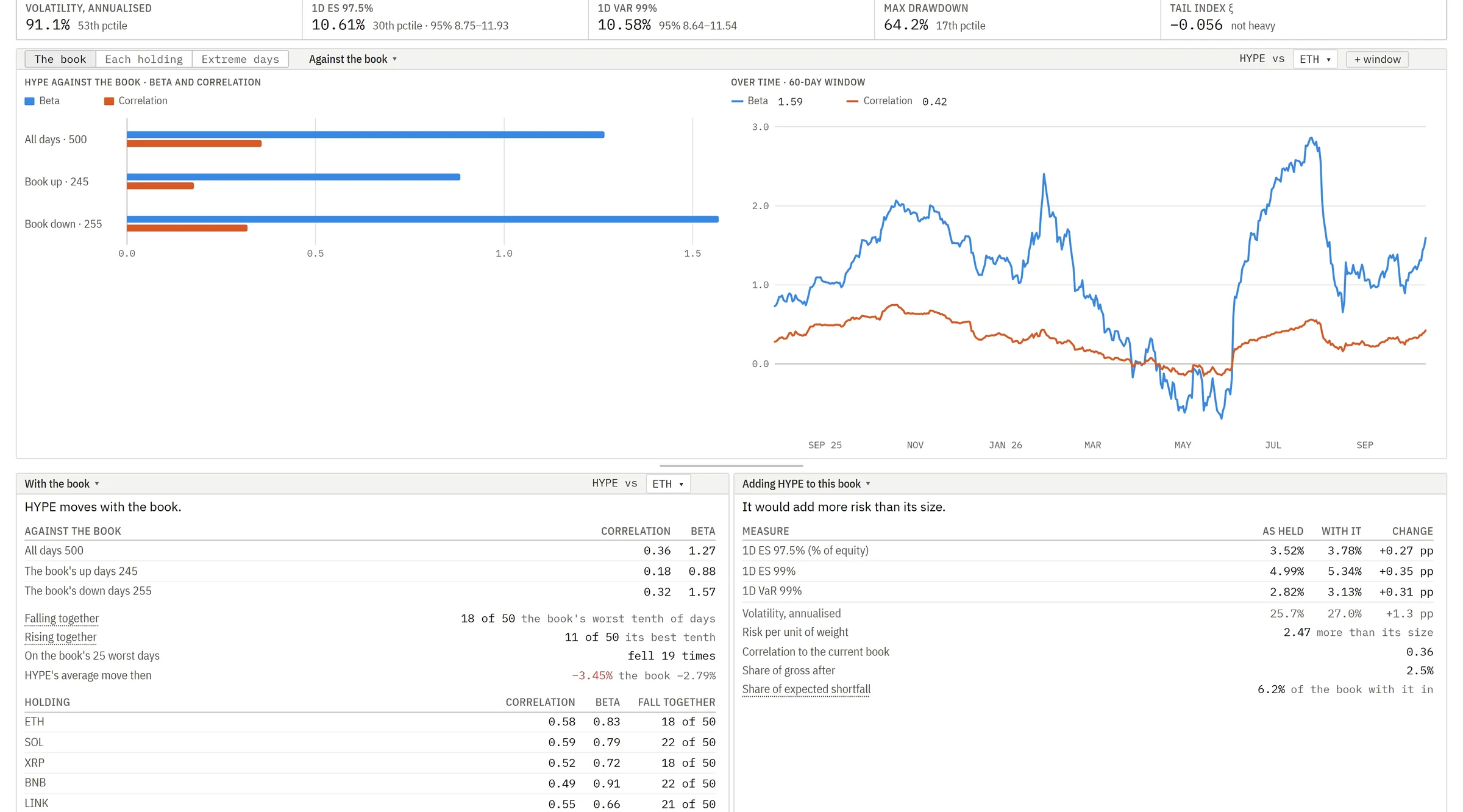The image size is (1463, 812).
Task: Click the Book down · 255 beta bar
Action: pyautogui.click(x=422, y=219)
